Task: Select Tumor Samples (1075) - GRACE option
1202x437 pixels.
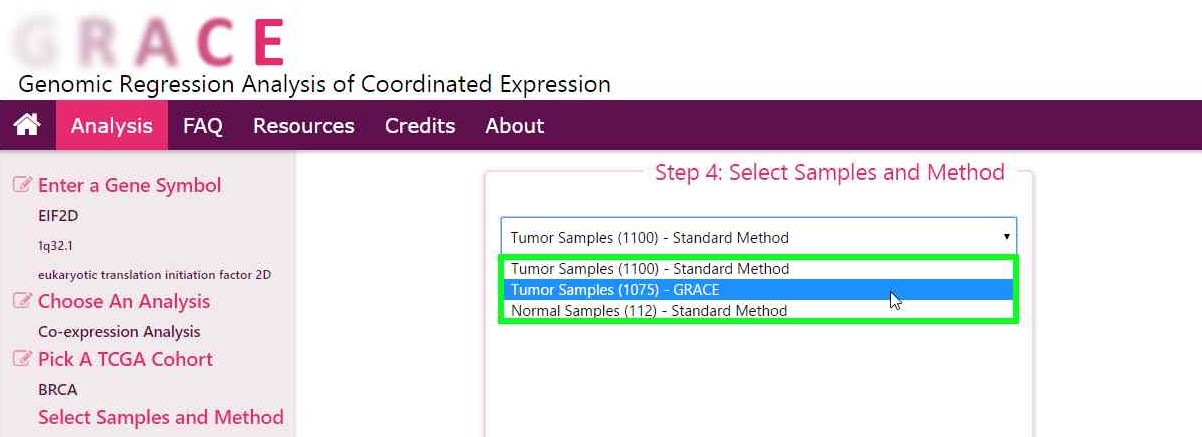Action: (x=615, y=290)
